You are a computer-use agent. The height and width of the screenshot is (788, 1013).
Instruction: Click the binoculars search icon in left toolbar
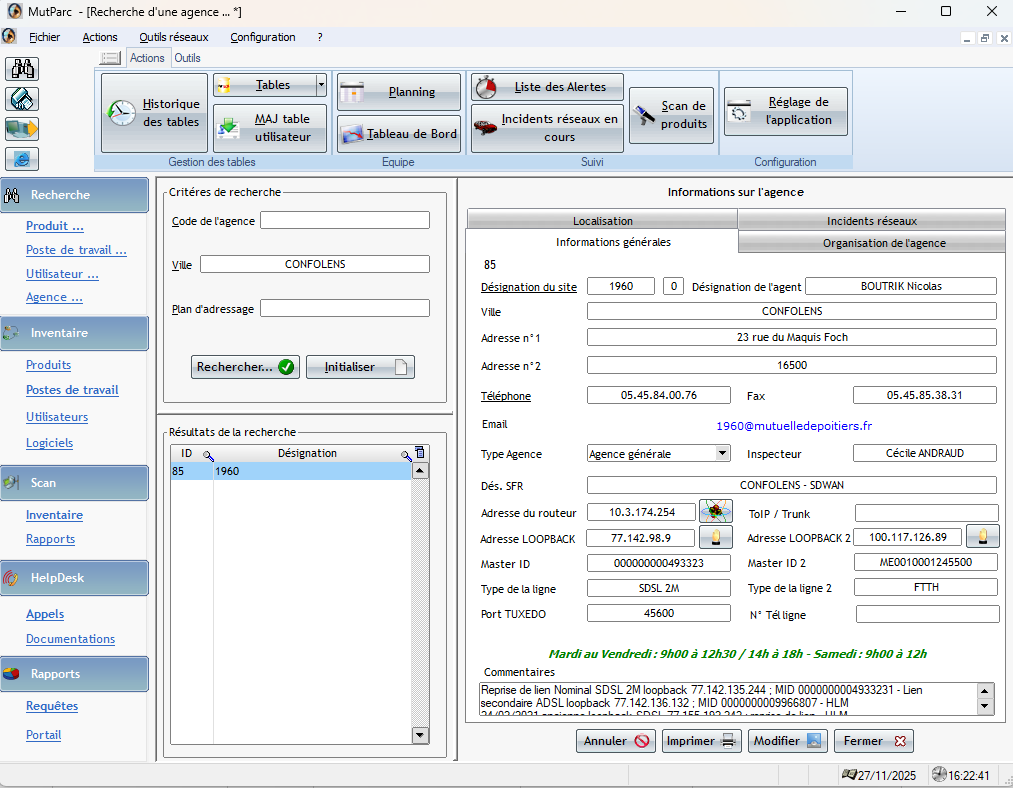(x=22, y=69)
